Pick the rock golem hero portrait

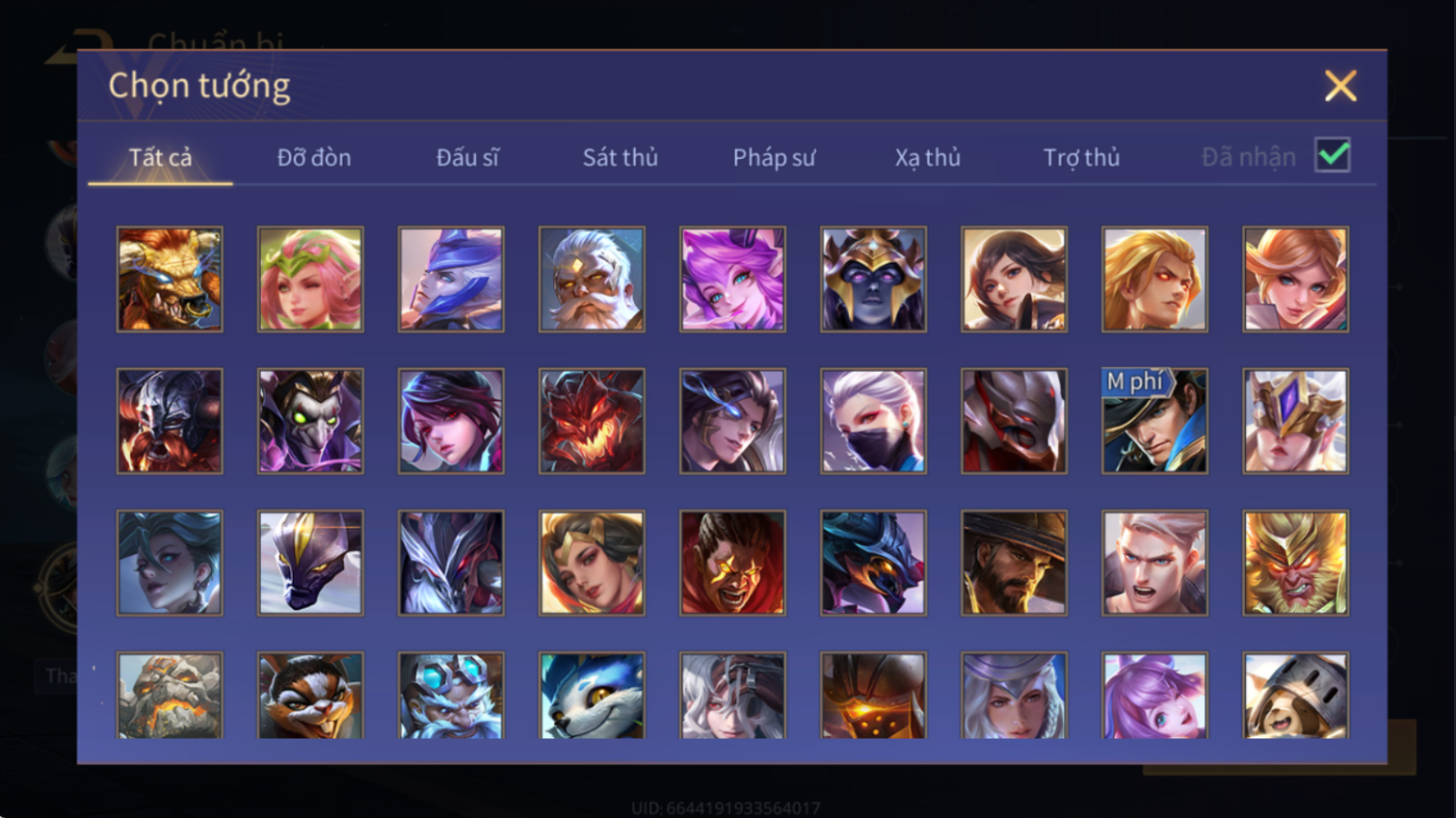point(170,696)
